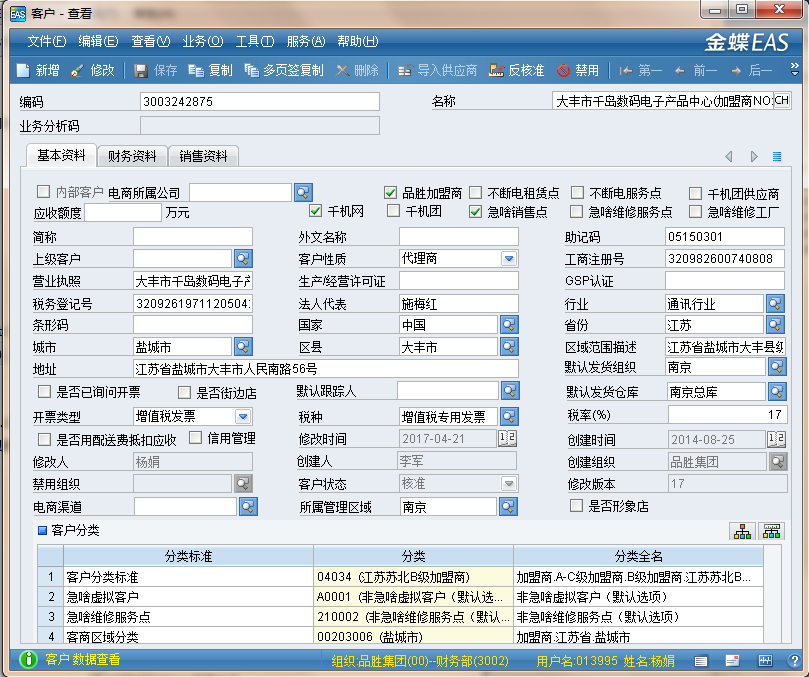Open lookup for 行业 industry field
This screenshot has width=809, height=677.
(x=776, y=303)
